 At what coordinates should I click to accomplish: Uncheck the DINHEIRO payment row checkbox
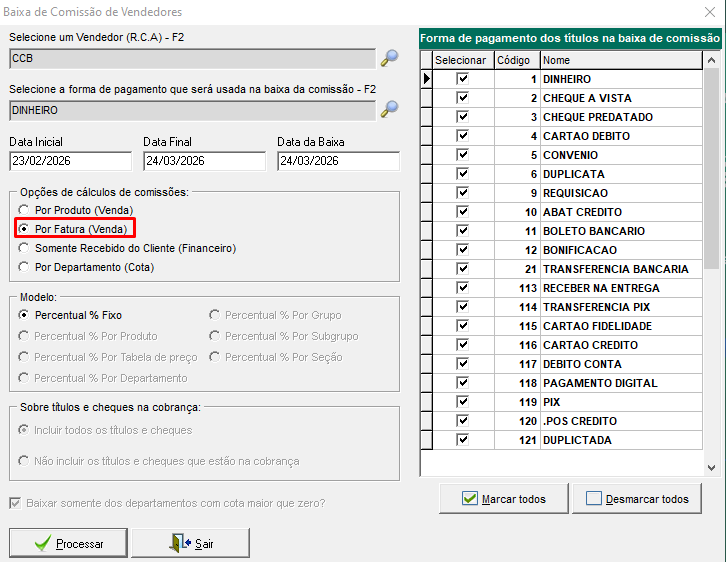click(x=462, y=79)
